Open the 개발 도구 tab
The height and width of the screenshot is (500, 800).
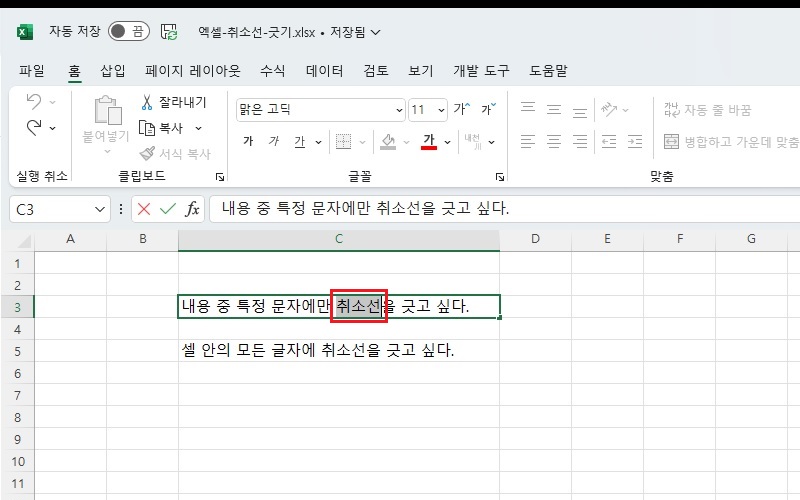coord(481,70)
